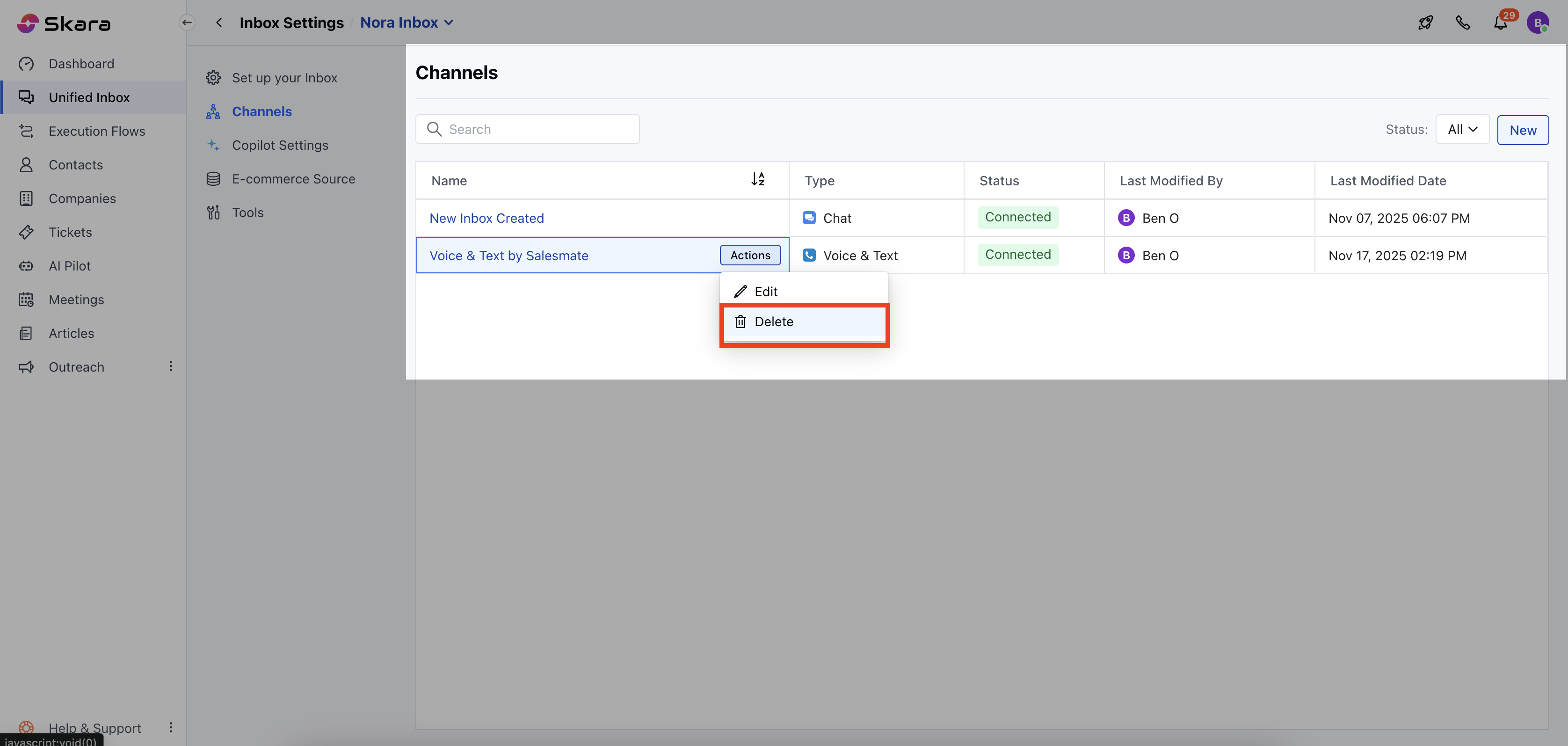Screen dimensions: 1568x746
Task: Open the Status All filter dropdown
Action: coord(1462,129)
